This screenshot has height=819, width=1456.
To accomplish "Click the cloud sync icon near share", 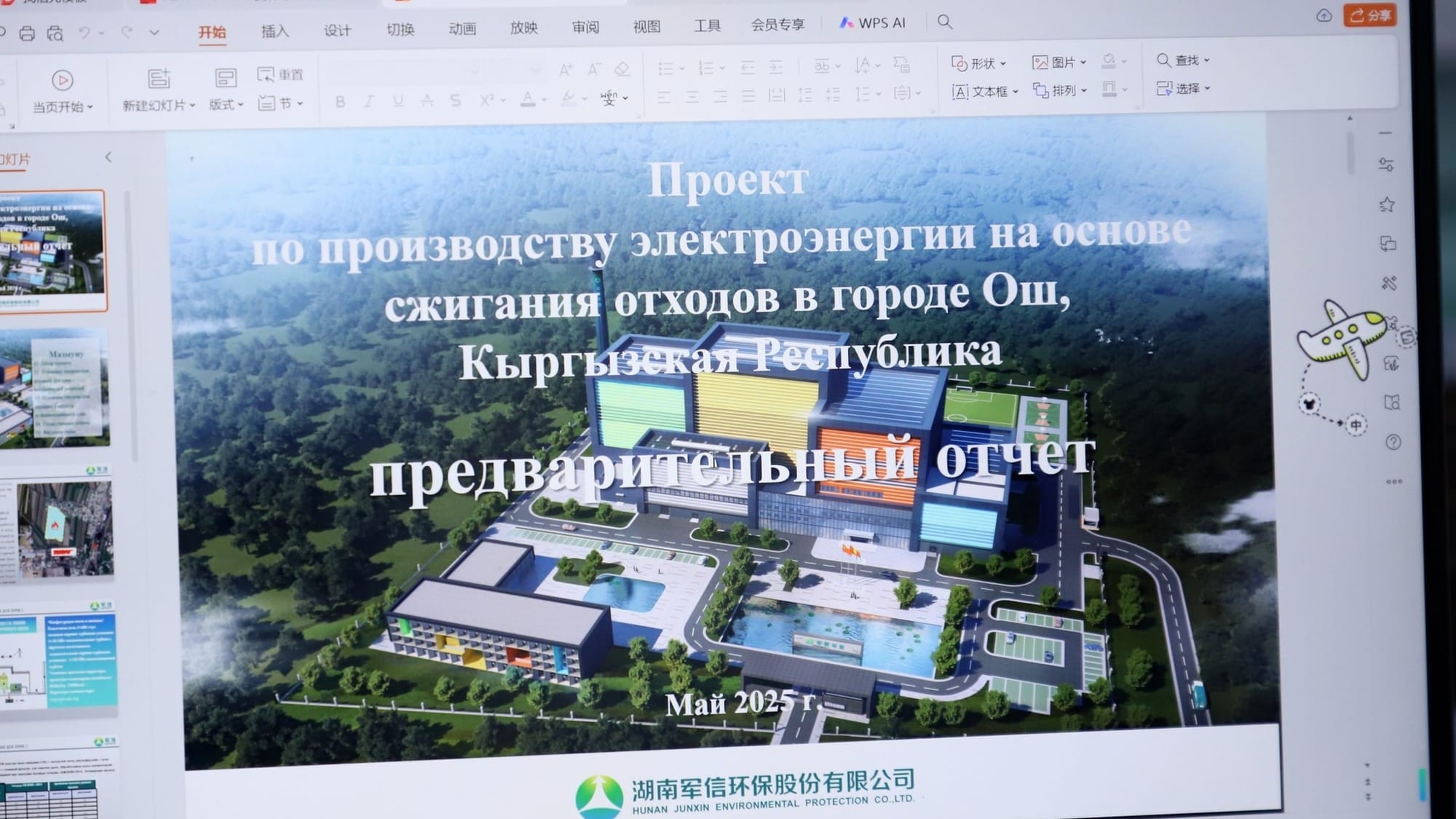I will pyautogui.click(x=1324, y=16).
